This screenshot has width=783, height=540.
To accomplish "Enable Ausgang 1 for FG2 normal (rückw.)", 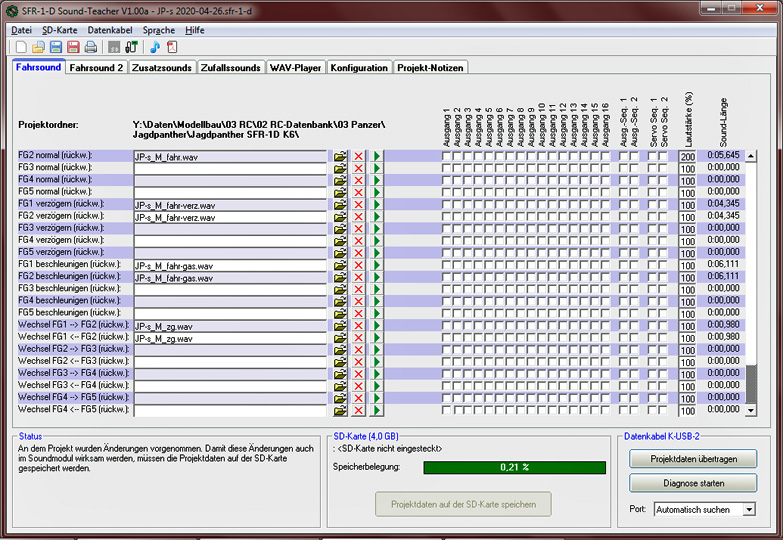I will (446, 156).
